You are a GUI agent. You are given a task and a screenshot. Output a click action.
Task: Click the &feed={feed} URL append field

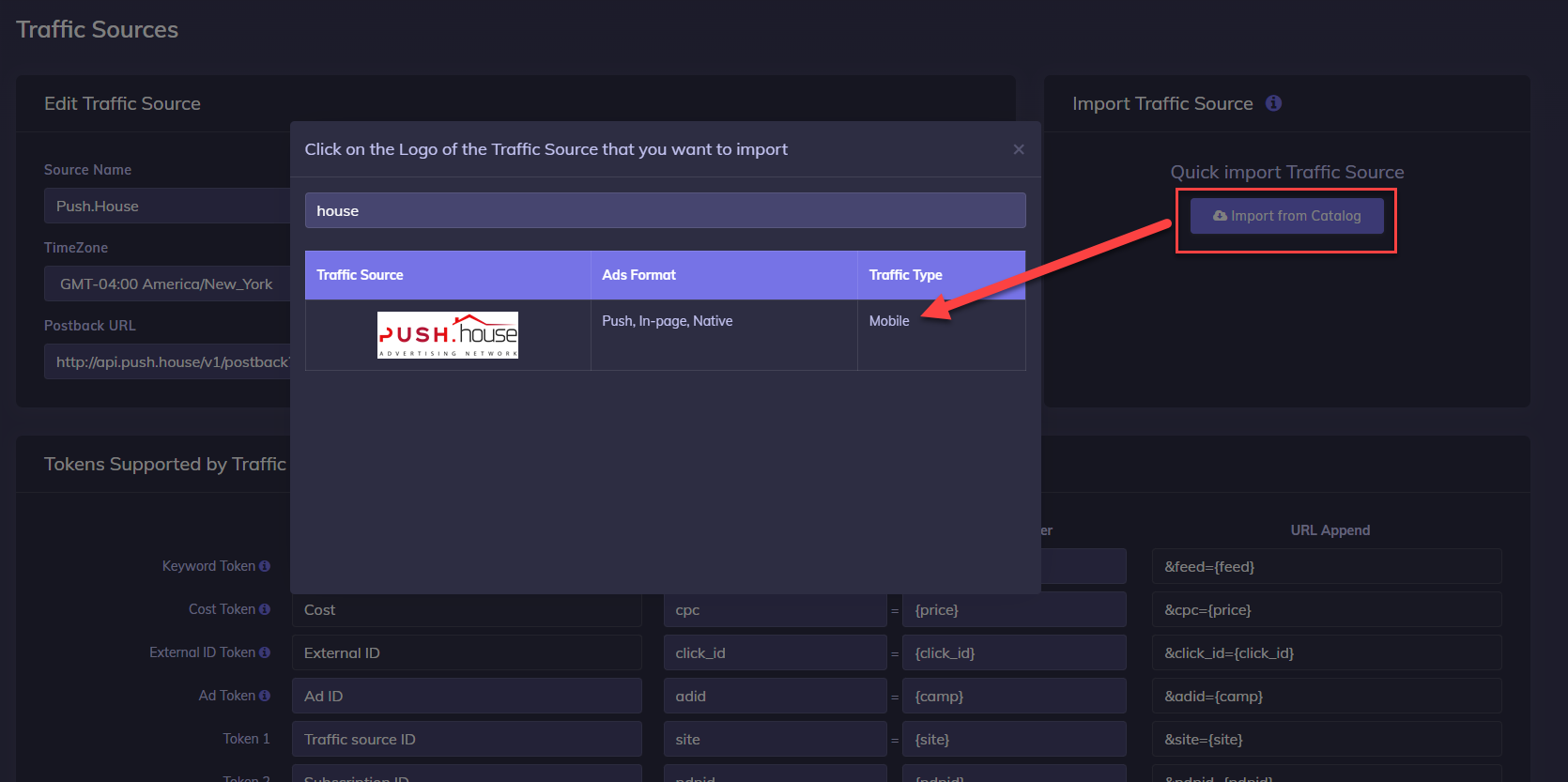1326,566
